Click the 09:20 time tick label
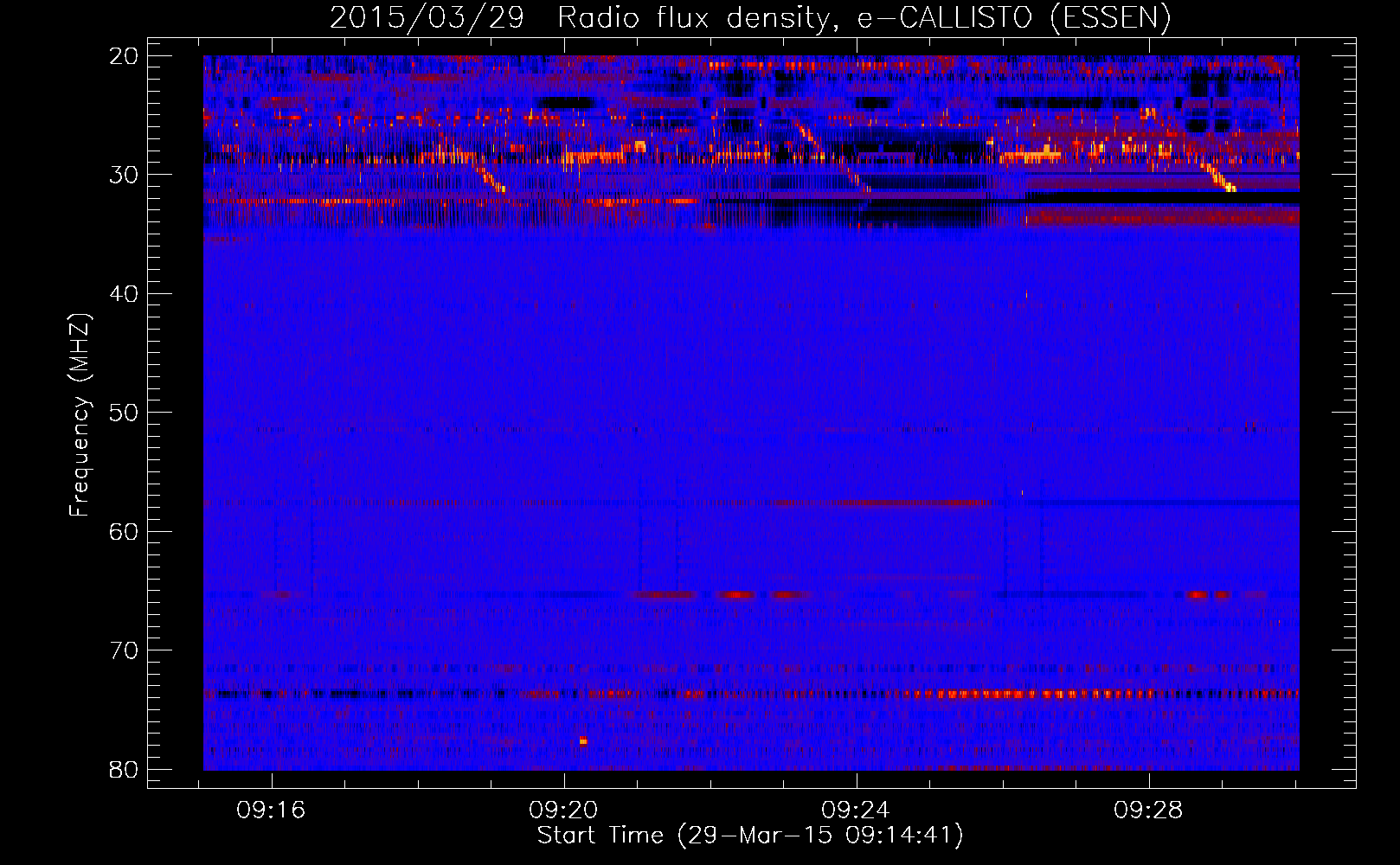The image size is (1400, 865). [564, 811]
